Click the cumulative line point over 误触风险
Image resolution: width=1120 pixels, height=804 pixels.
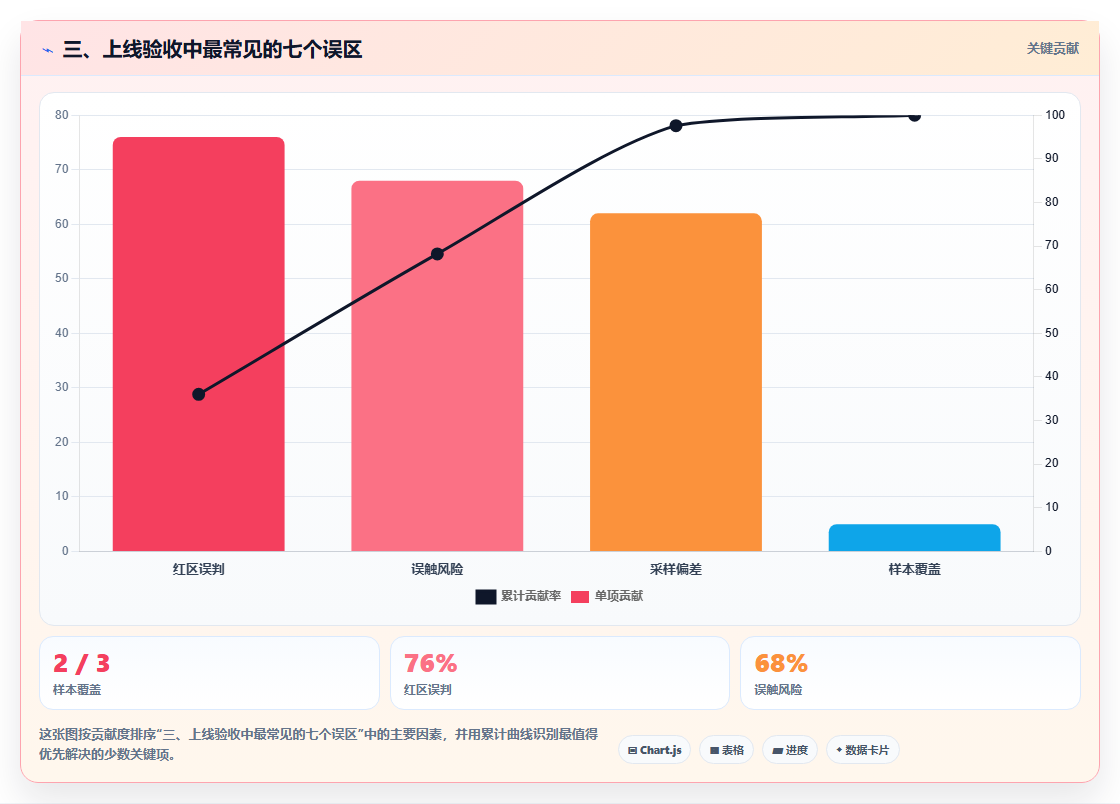point(437,254)
